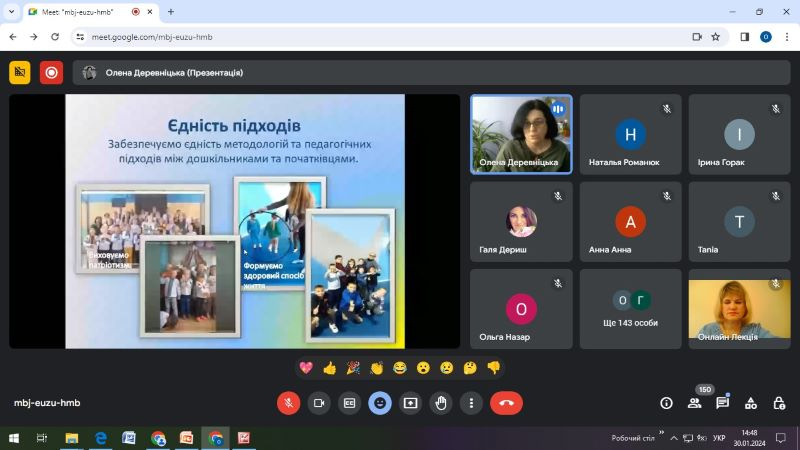Open new browser tab
Viewport: 800px width, 450px height.
pyautogui.click(x=171, y=12)
